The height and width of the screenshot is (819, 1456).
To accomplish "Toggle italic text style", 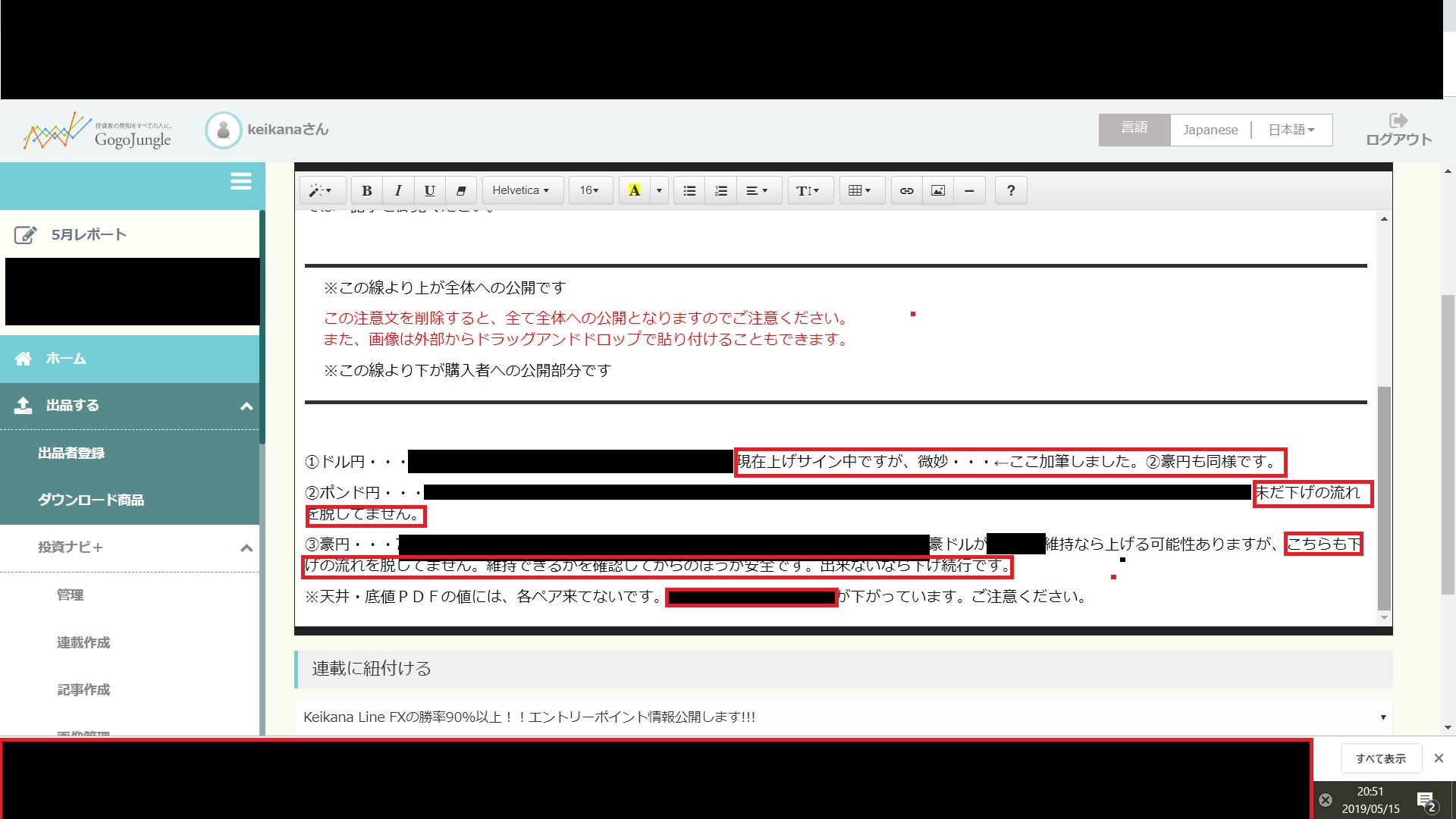I will pyautogui.click(x=398, y=190).
